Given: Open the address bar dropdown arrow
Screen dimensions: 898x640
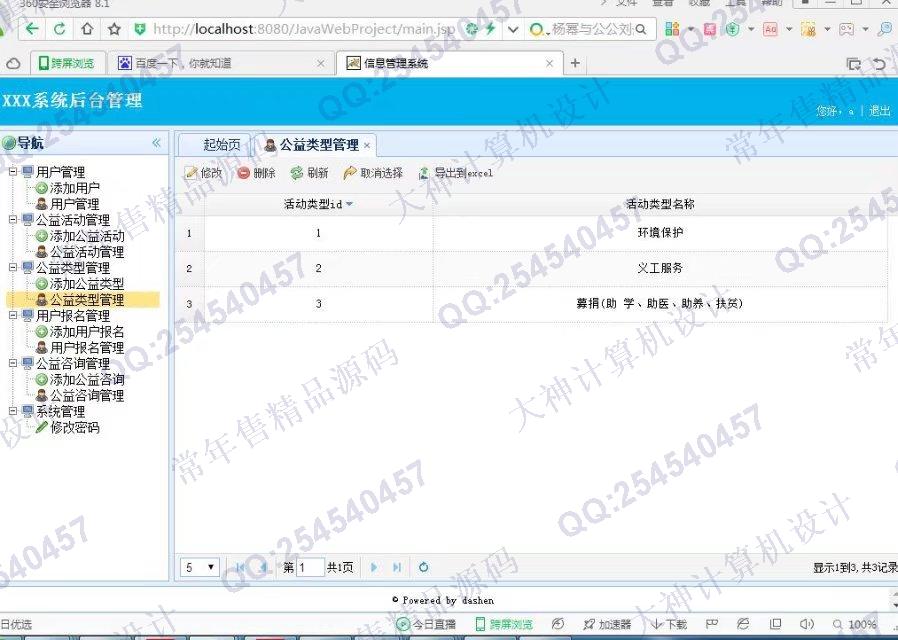Looking at the screenshot, I should click(513, 29).
